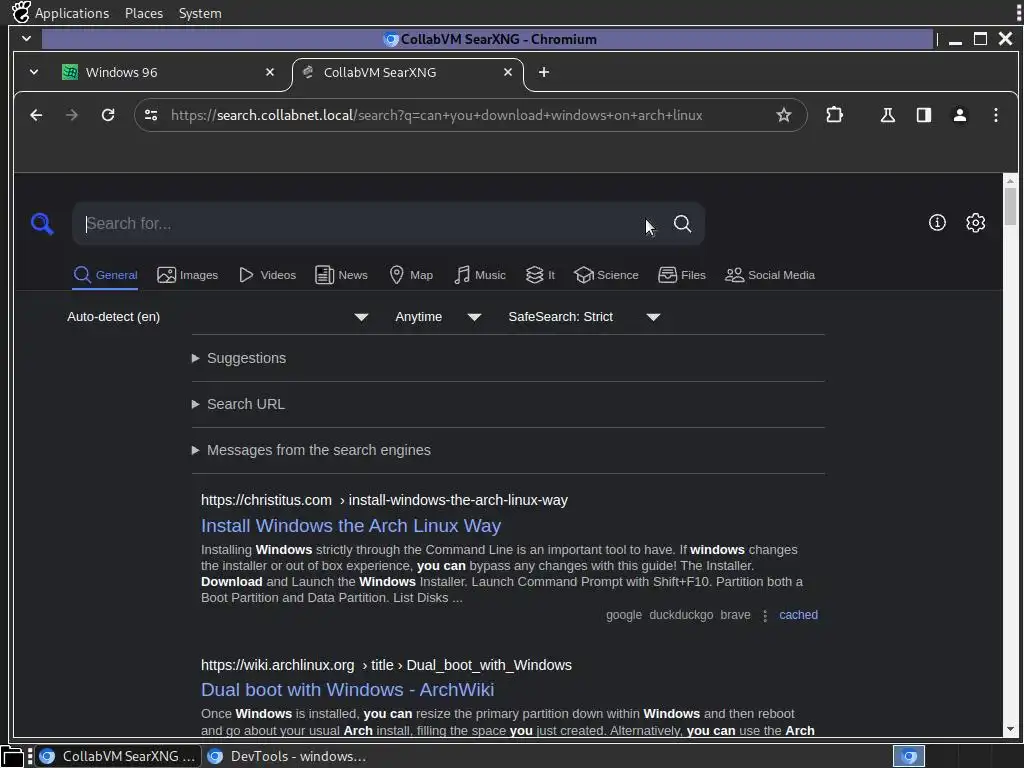Click the browser forward arrow

pos(72,115)
